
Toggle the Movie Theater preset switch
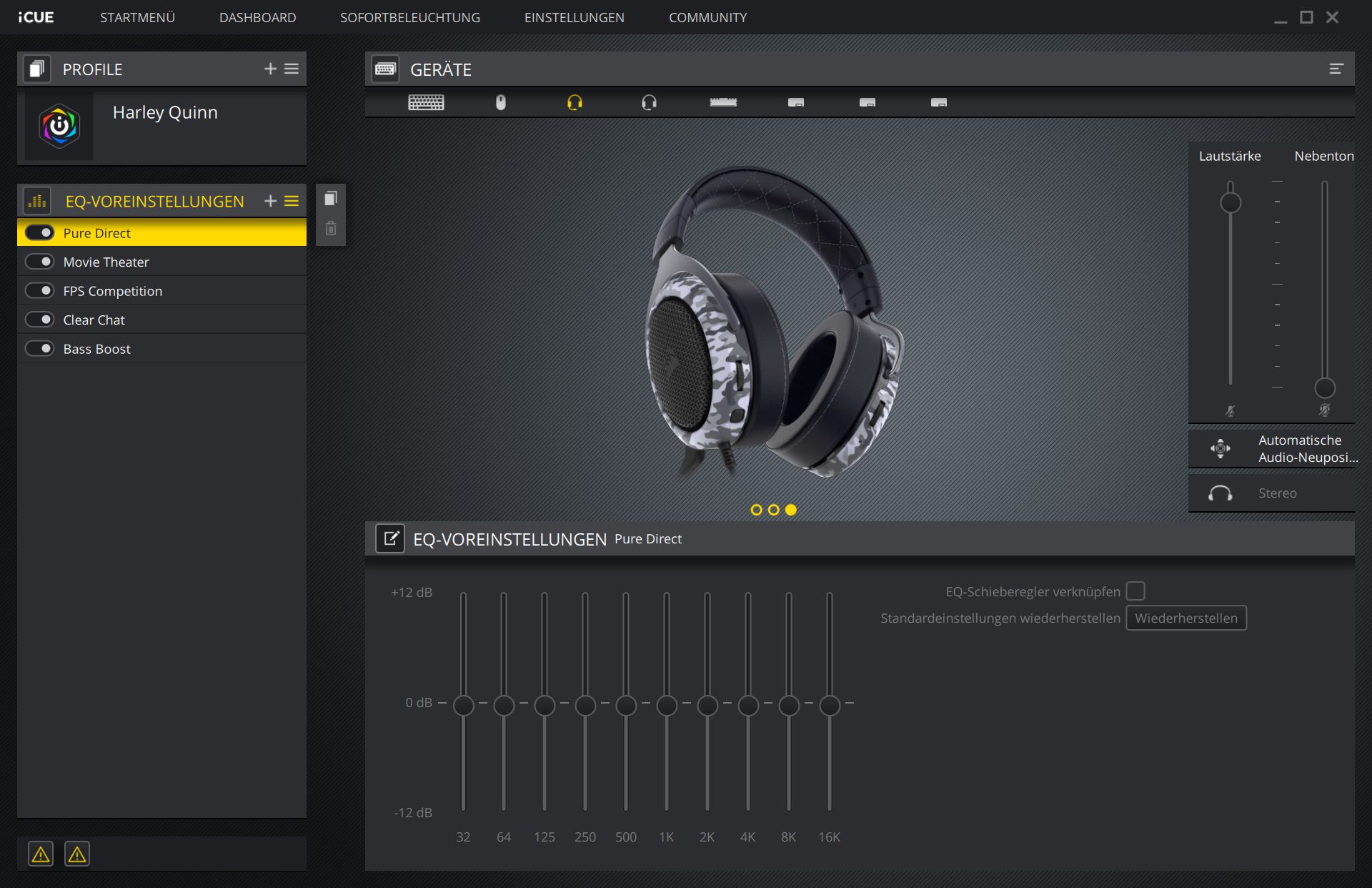coord(39,262)
